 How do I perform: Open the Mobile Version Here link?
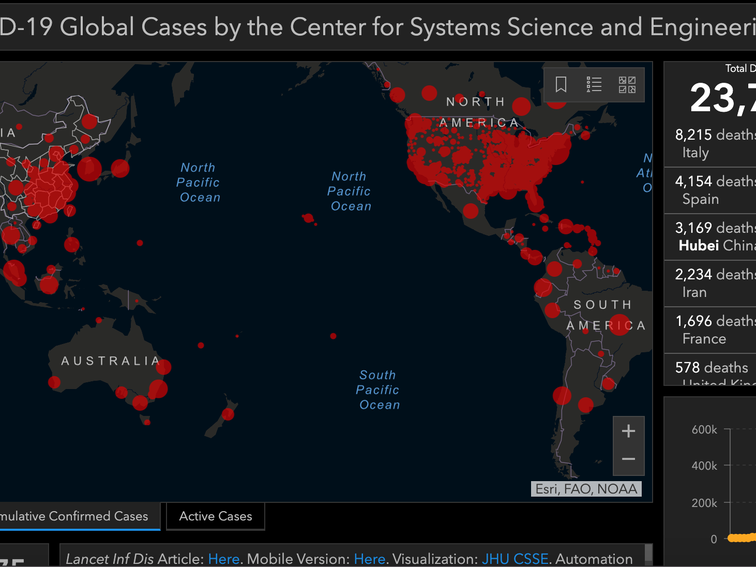tap(369, 559)
